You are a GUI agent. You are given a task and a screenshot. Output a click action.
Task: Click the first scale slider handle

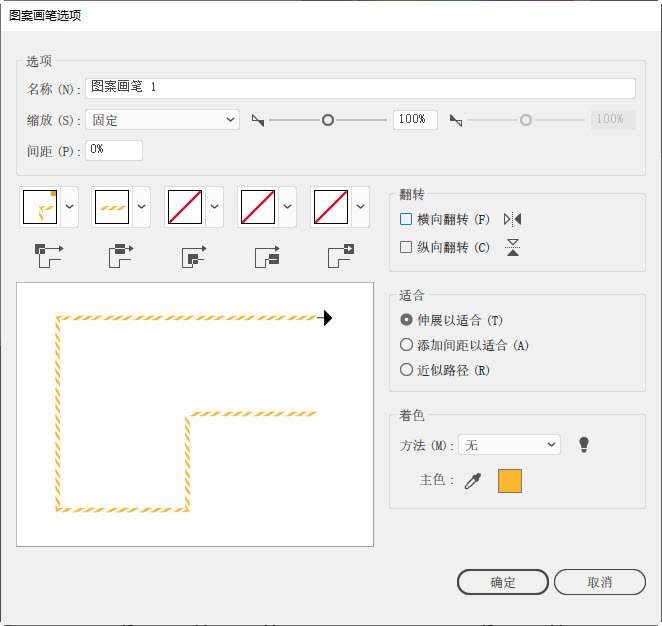[x=328, y=120]
